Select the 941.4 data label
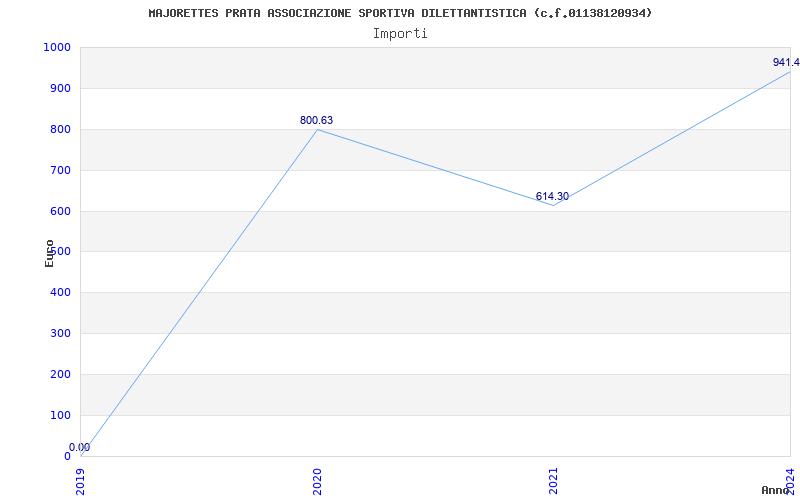The height and width of the screenshot is (500, 800). 786,62
